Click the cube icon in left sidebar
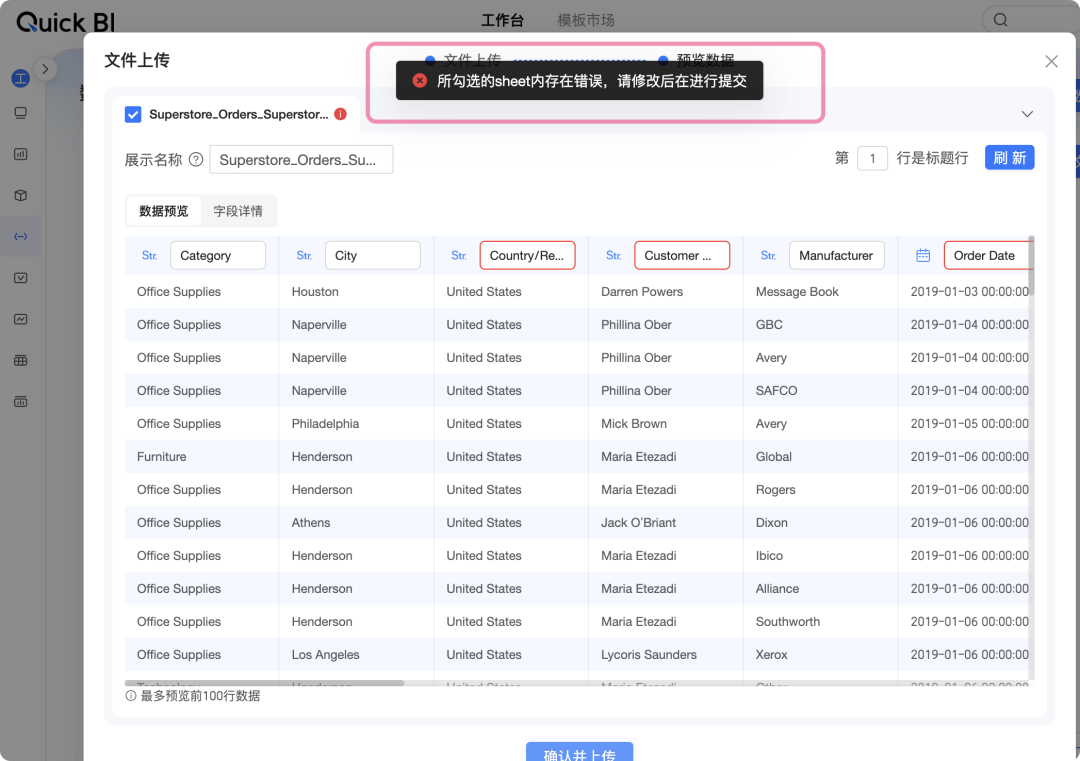The height and width of the screenshot is (761, 1080). (20, 195)
